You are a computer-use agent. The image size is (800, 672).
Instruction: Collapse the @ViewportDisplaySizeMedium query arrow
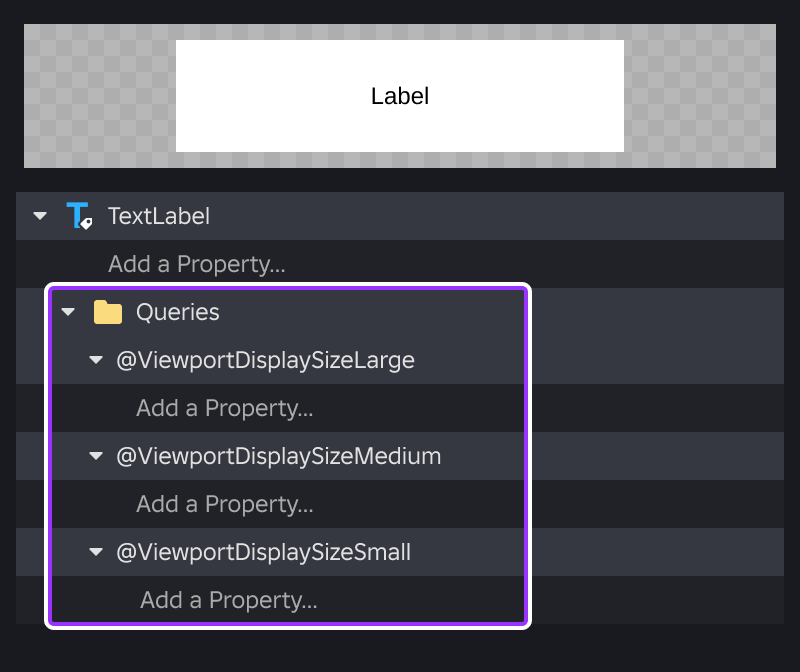[x=96, y=456]
